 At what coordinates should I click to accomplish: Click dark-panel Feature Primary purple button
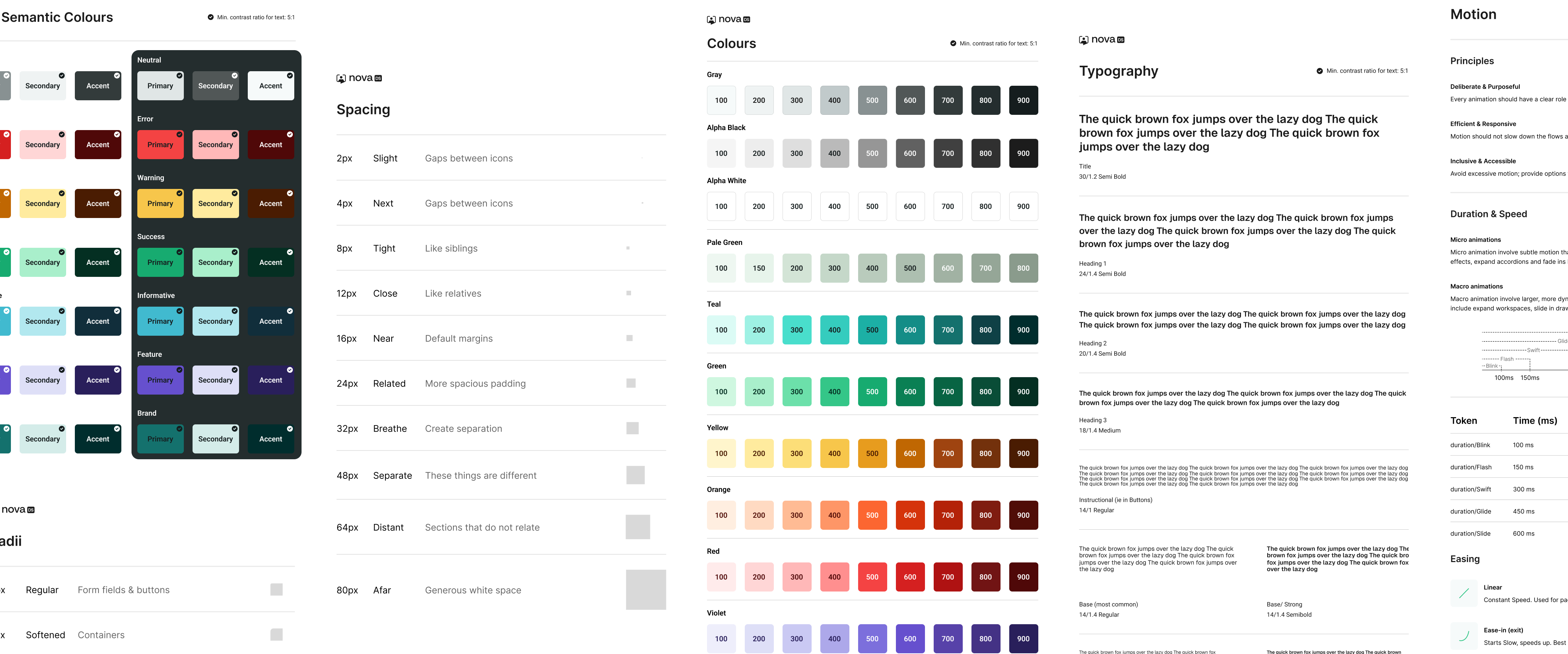160,380
